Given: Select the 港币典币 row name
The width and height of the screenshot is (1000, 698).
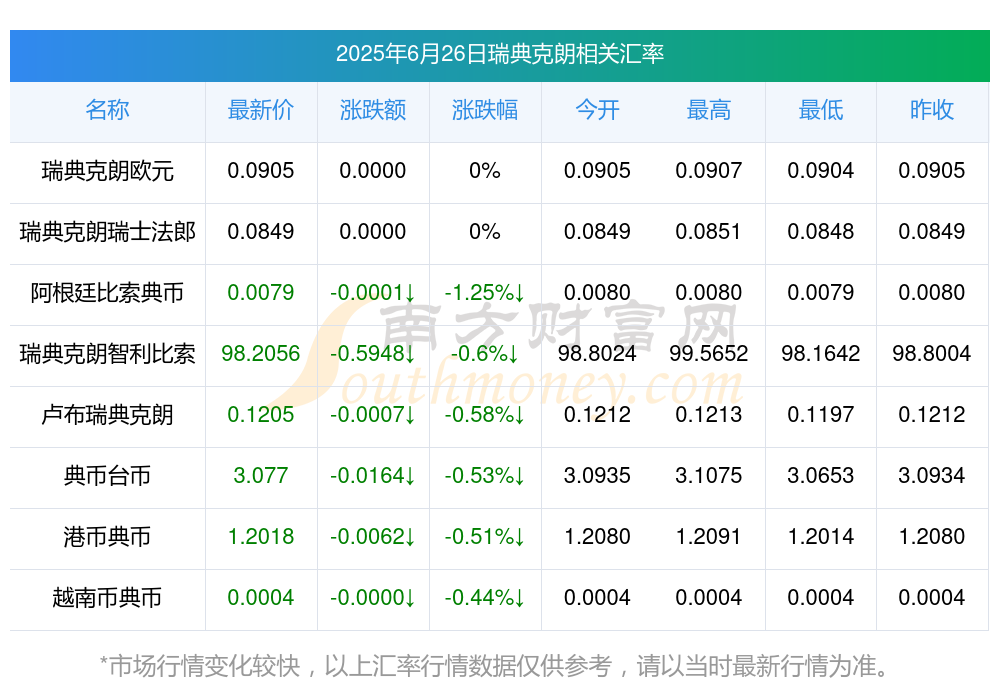Looking at the screenshot, I should 107,537.
